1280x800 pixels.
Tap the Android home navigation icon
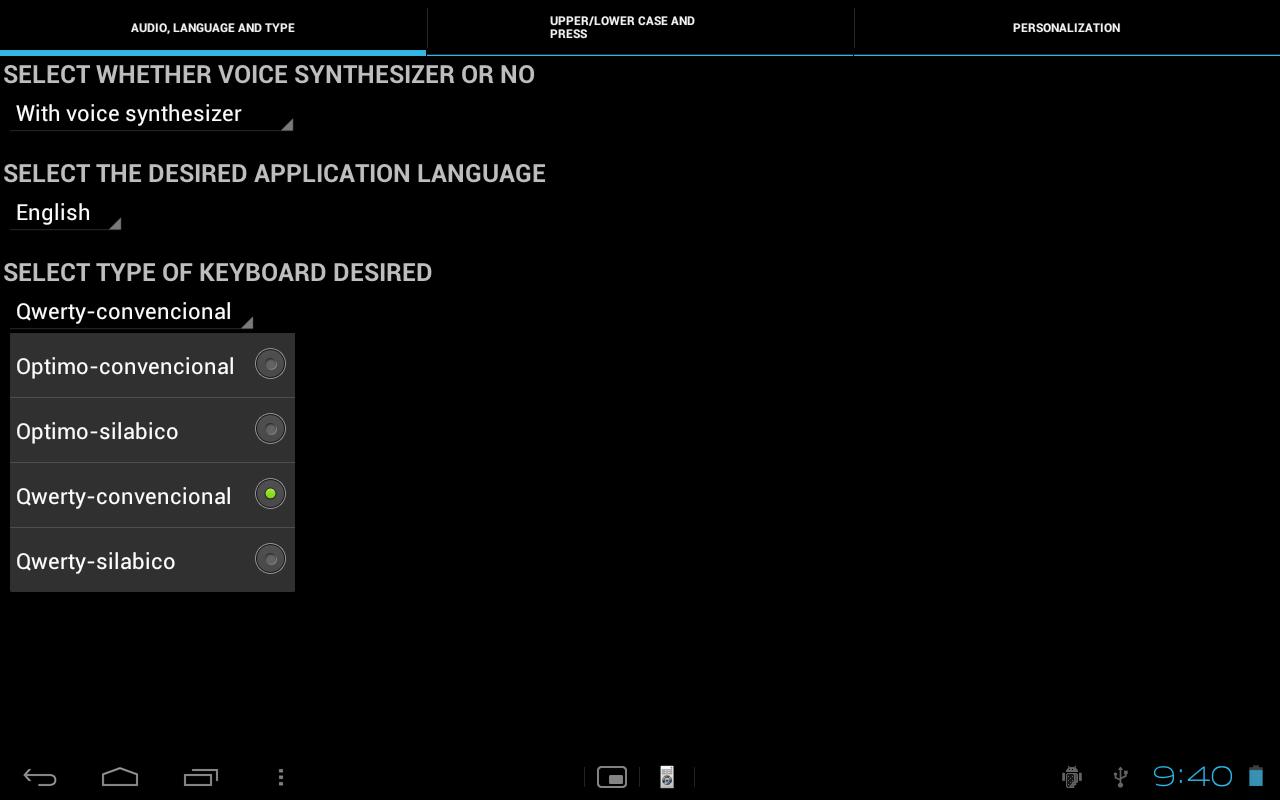(120, 777)
